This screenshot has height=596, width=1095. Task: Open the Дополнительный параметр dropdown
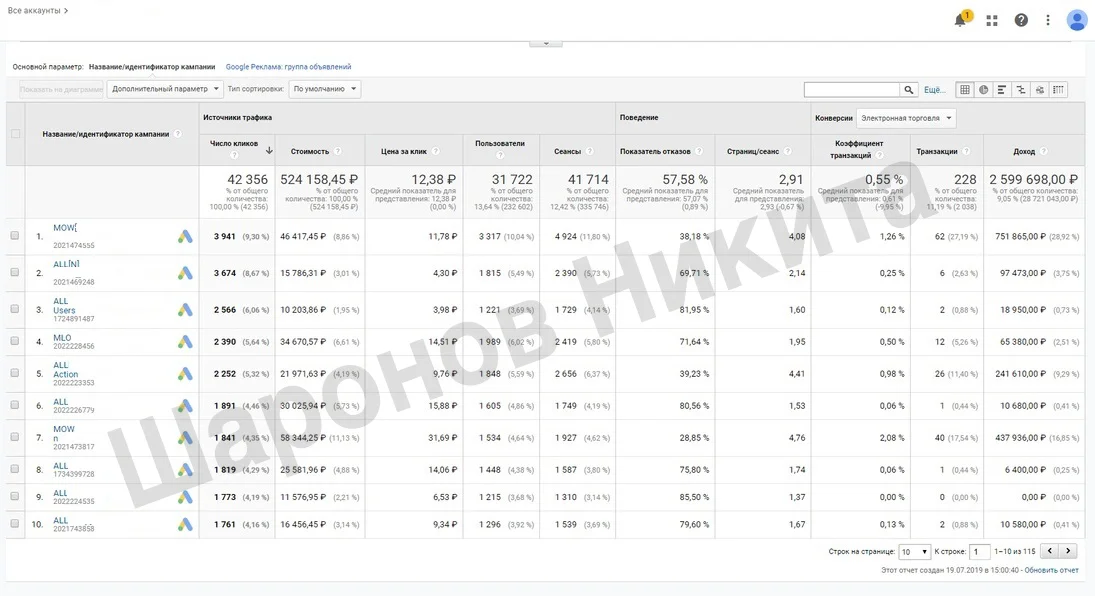[165, 89]
